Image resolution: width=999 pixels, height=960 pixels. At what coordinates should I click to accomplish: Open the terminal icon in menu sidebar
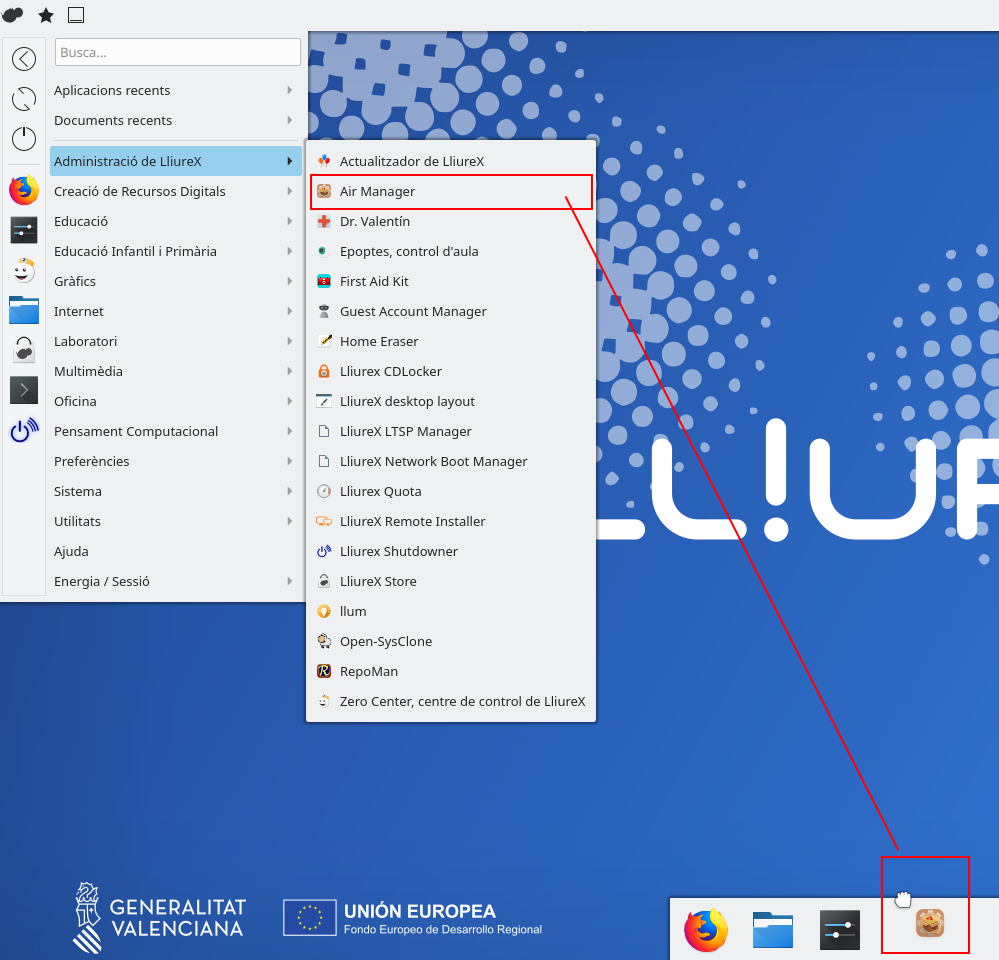[24, 390]
